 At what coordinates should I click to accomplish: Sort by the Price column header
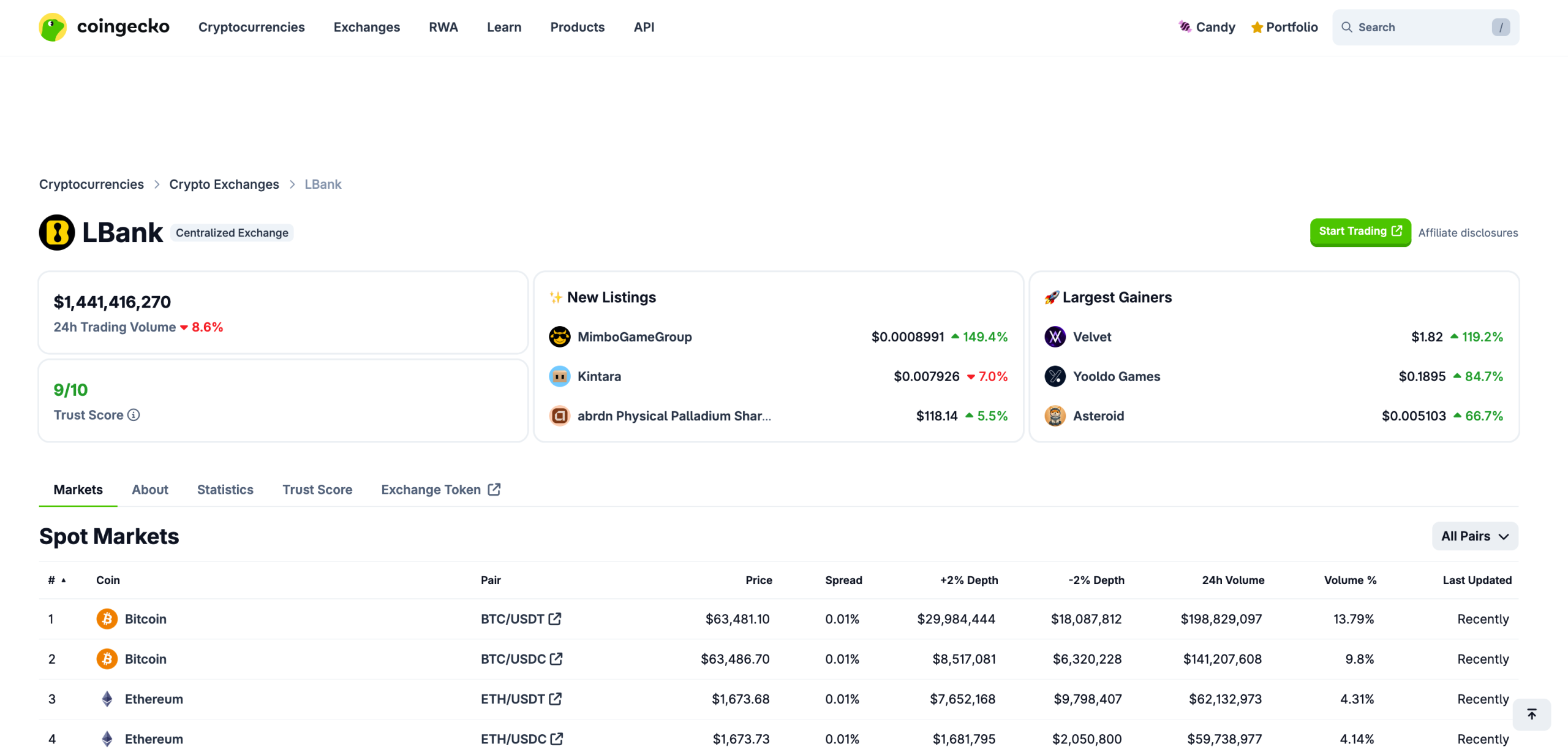click(758, 580)
